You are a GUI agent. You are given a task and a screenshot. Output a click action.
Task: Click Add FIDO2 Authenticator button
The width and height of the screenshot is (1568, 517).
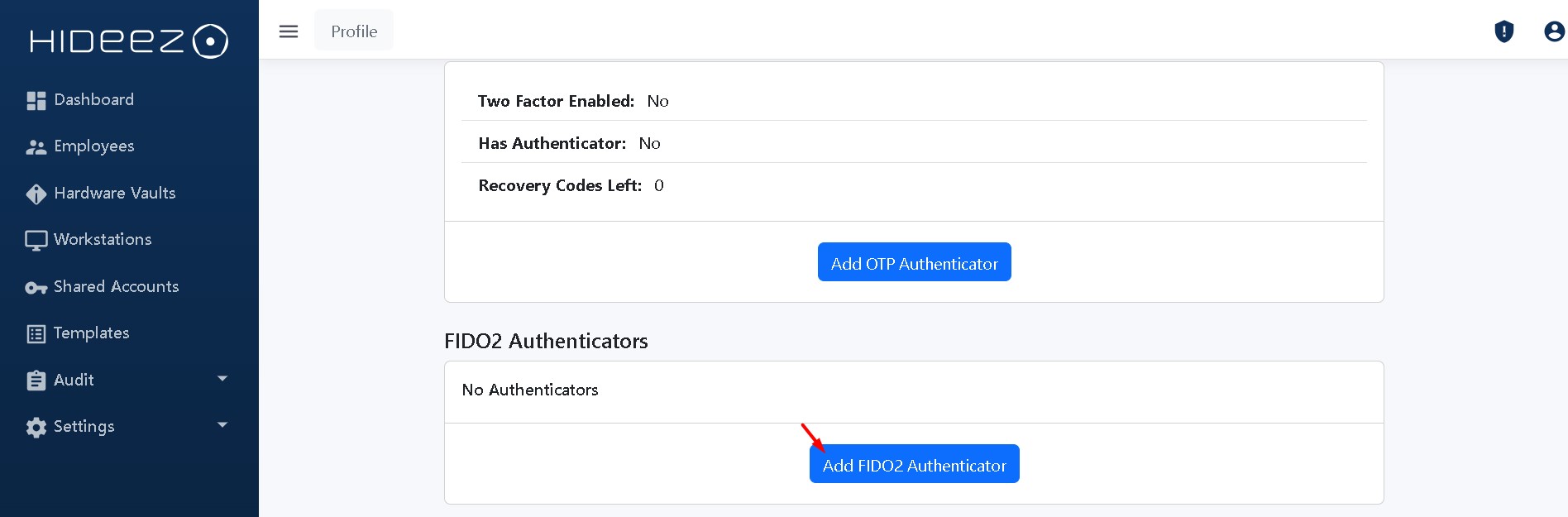pyautogui.click(x=914, y=464)
